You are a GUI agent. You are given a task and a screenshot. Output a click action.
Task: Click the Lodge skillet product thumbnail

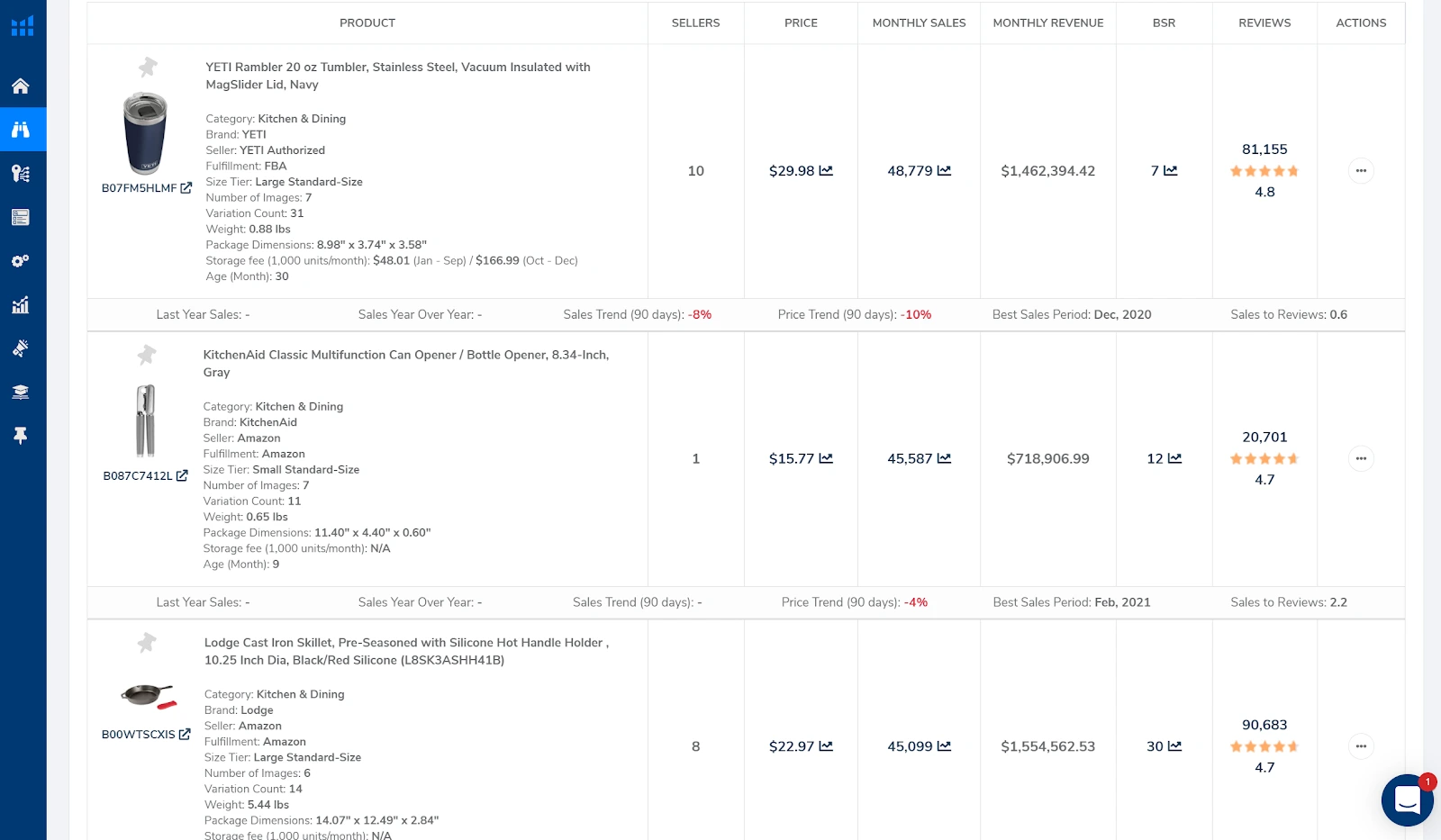tap(148, 696)
